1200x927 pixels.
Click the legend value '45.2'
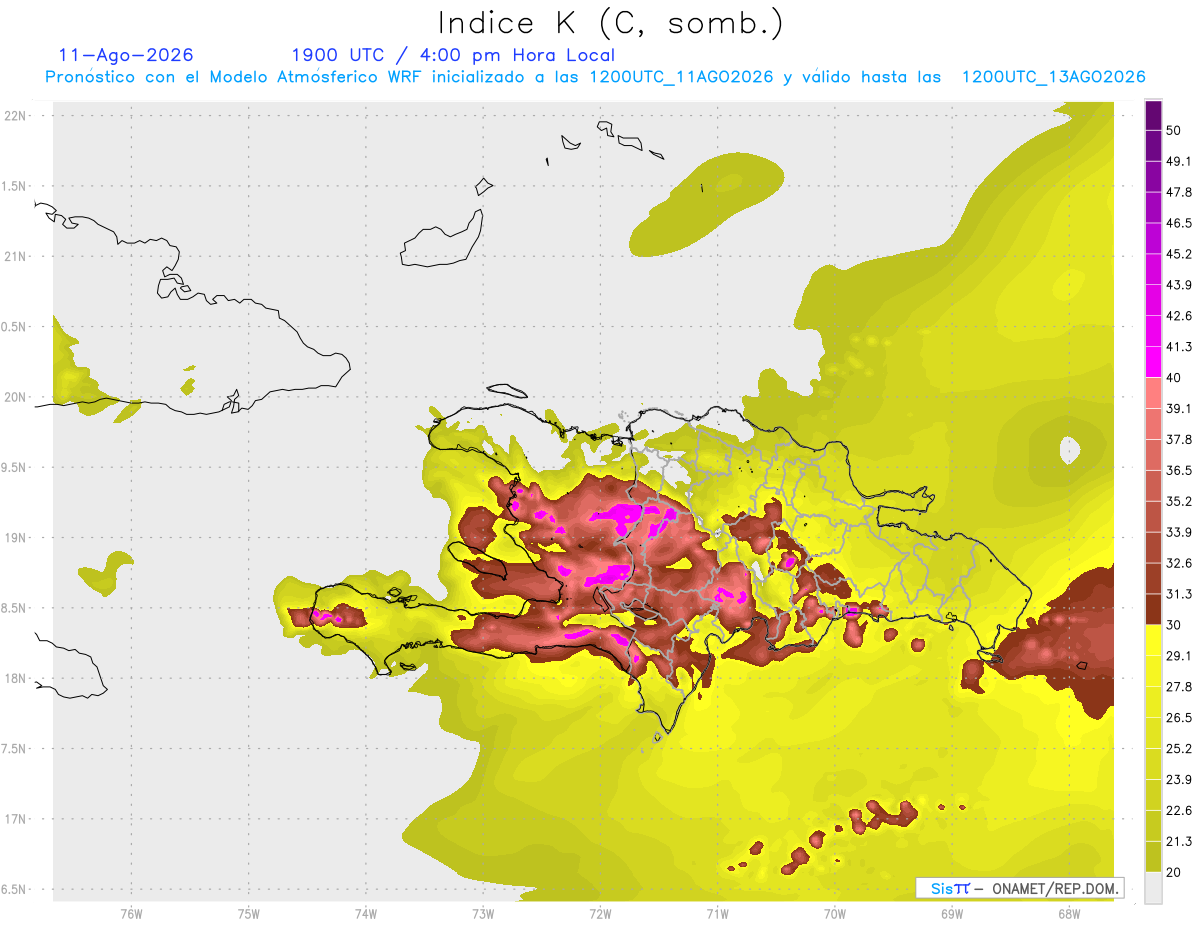(1179, 254)
